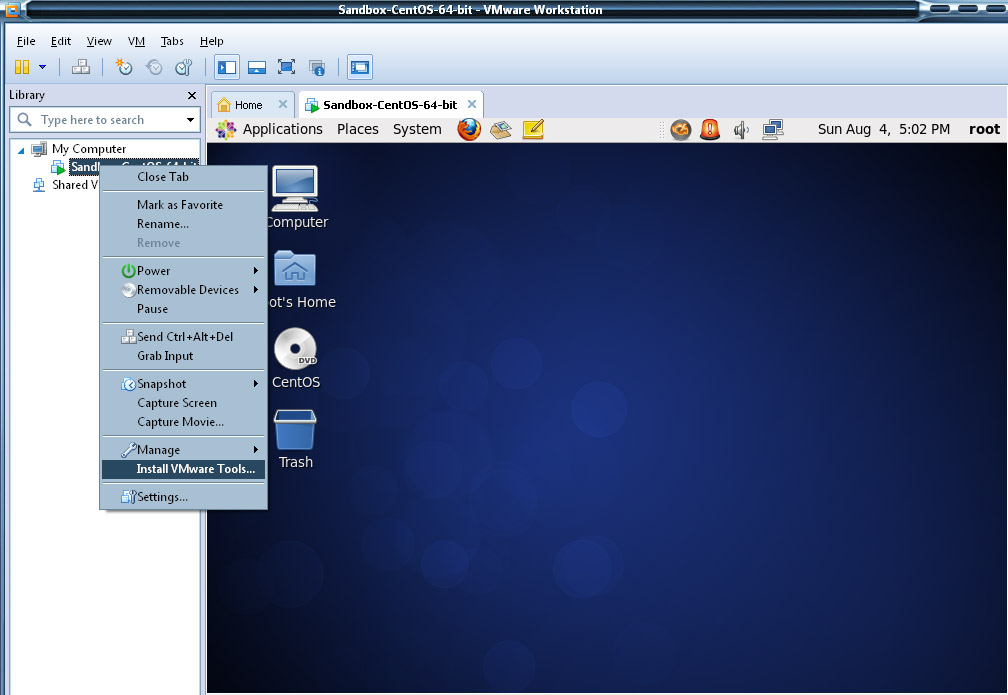Click the red alert notification icon
The height and width of the screenshot is (695, 1008).
click(x=710, y=130)
